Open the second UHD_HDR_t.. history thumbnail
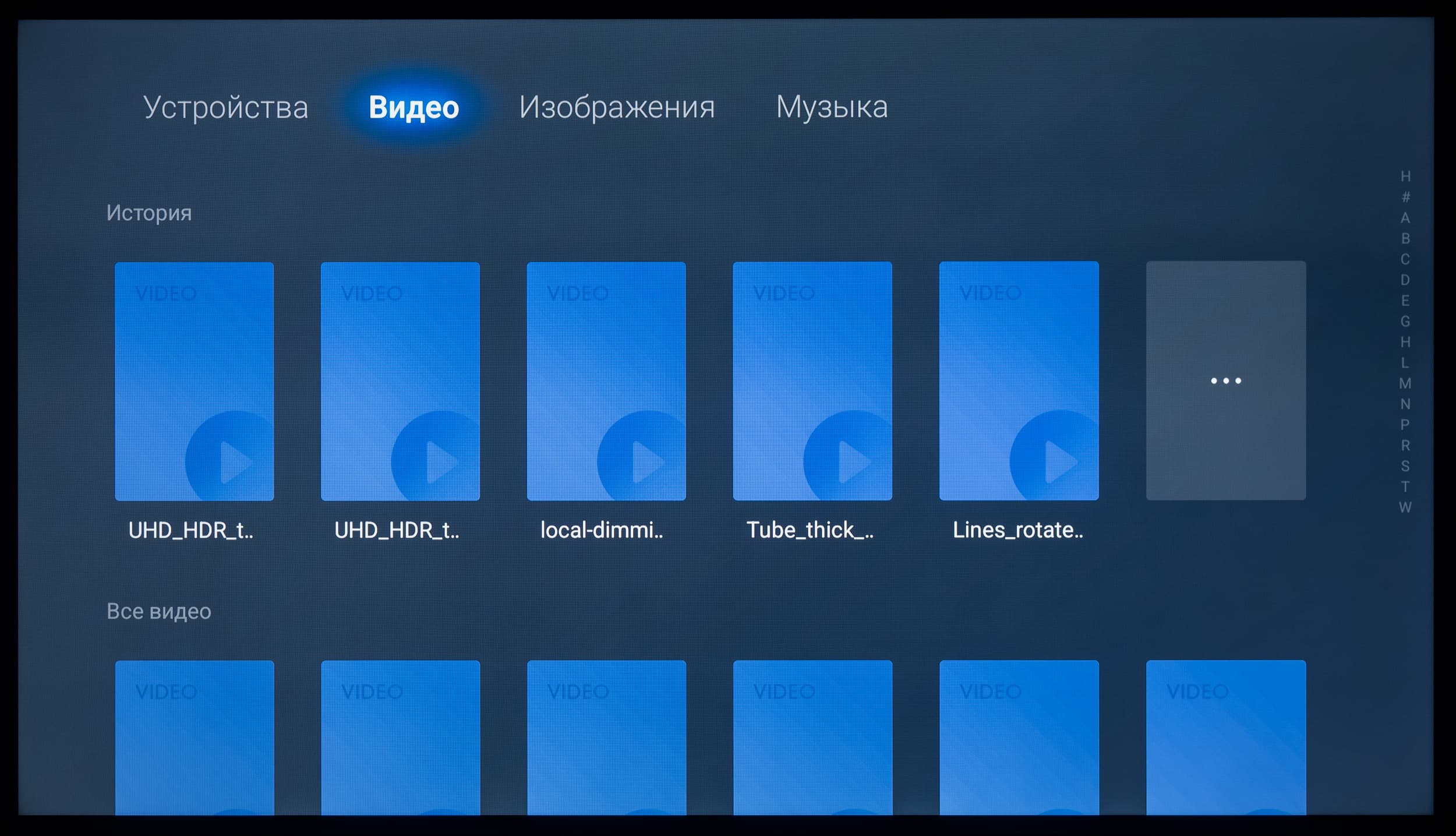1456x836 pixels. coord(400,381)
